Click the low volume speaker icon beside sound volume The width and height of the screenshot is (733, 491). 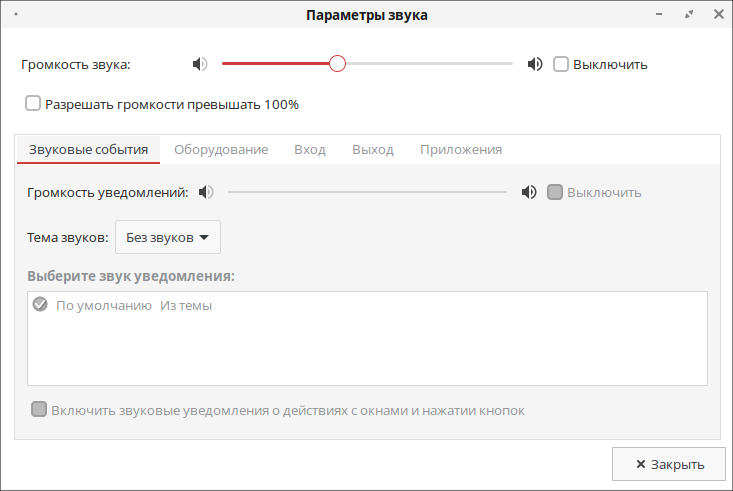(200, 64)
